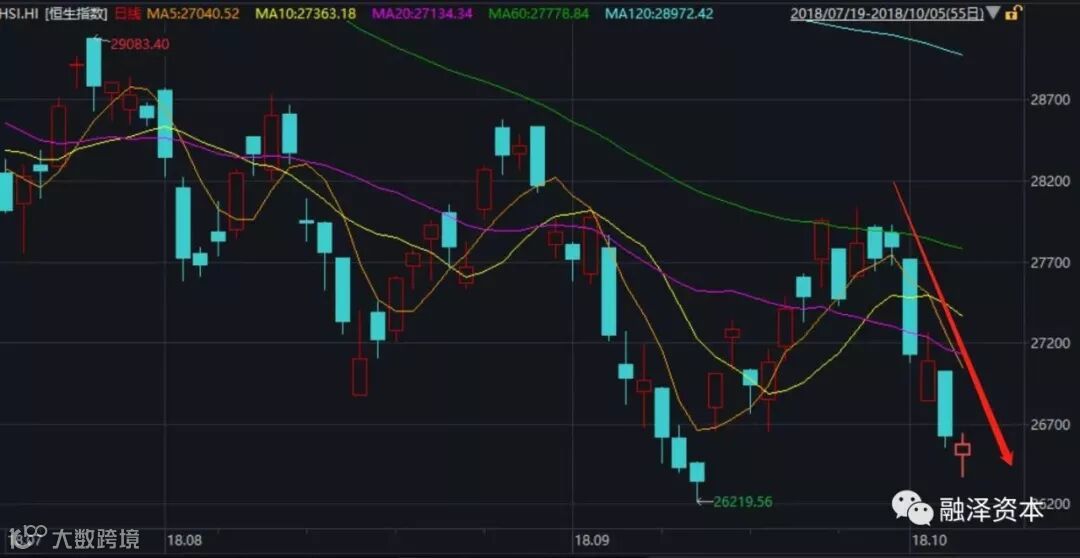Select the HSI.HI ticker code
This screenshot has width=1080, height=558.
point(20,14)
